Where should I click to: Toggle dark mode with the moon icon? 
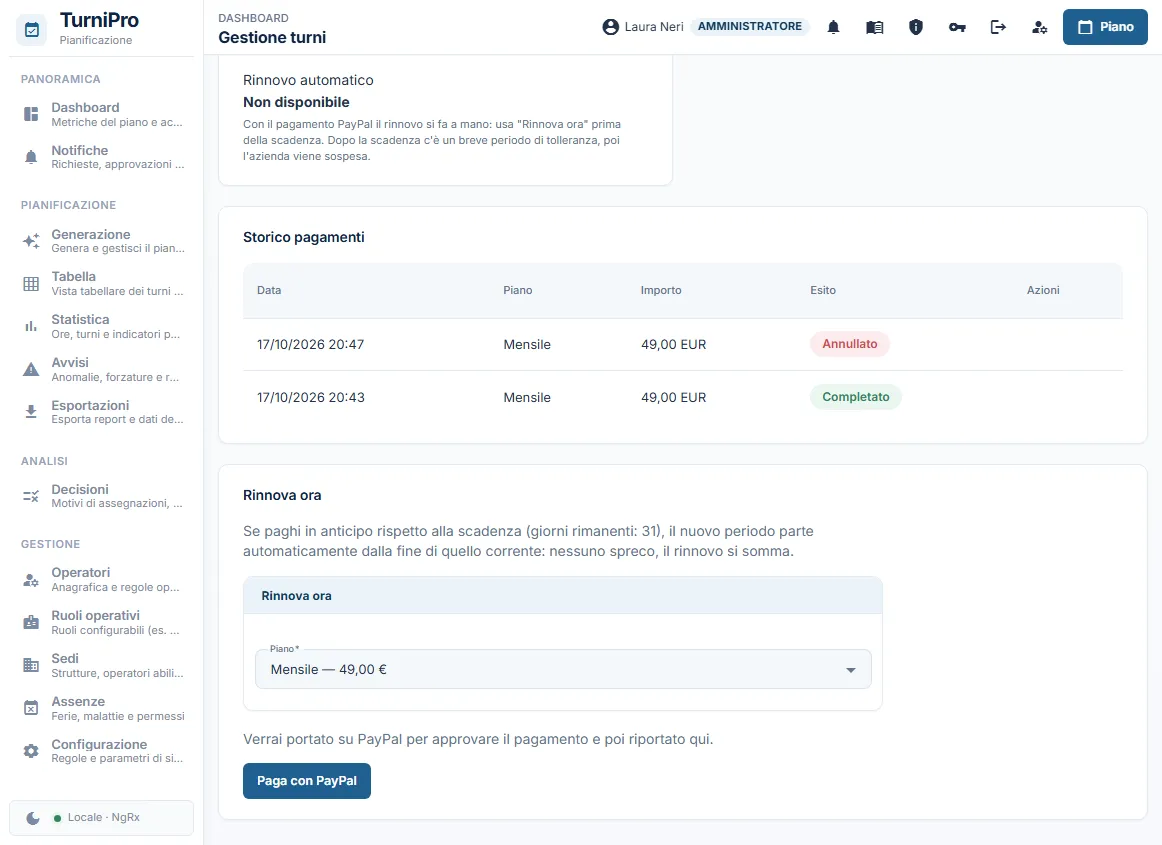[x=33, y=818]
